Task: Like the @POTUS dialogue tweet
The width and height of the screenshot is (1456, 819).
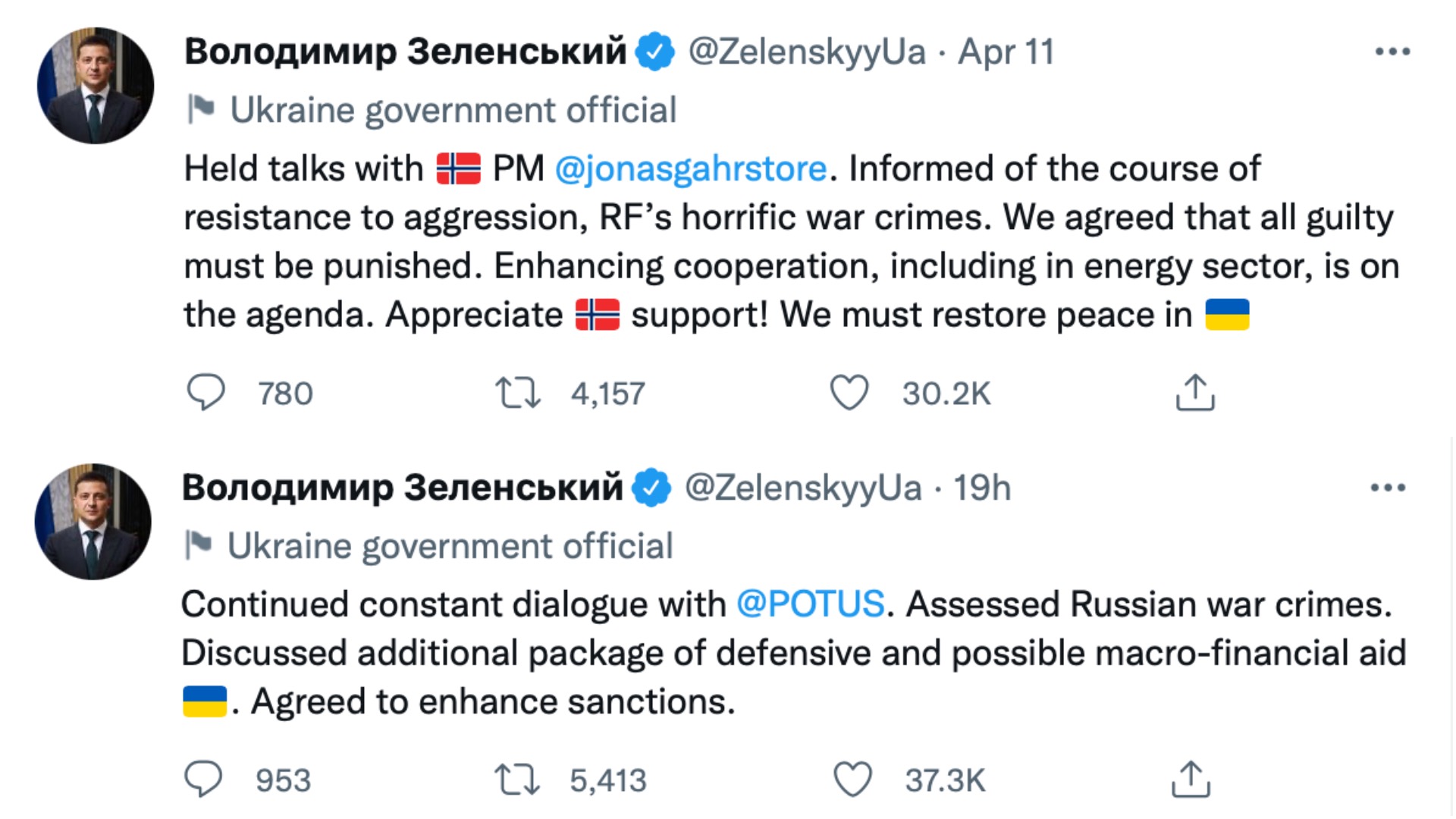Action: tap(852, 779)
